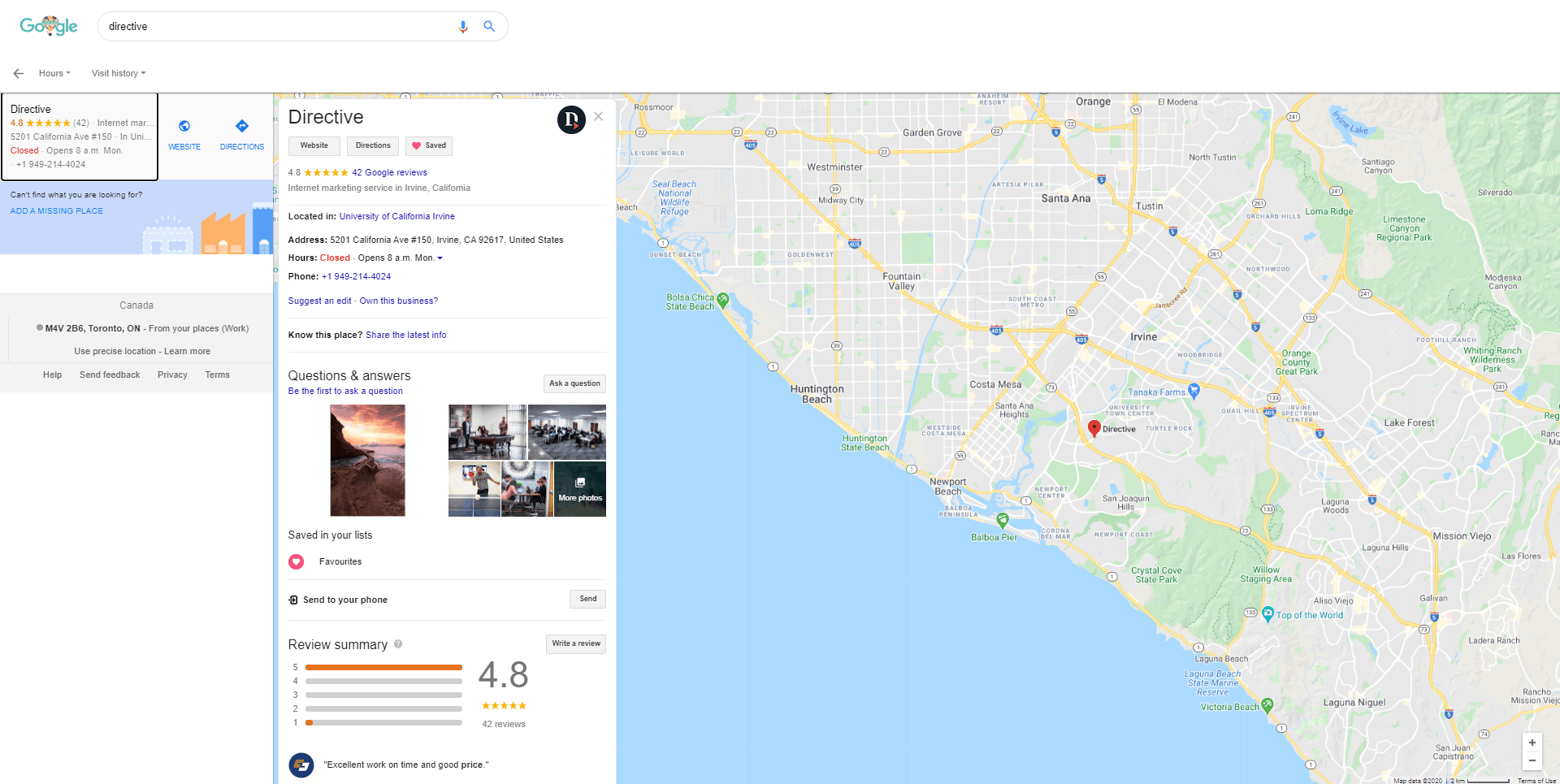Open the Help footer link
The height and width of the screenshot is (784, 1560).
pyautogui.click(x=52, y=375)
